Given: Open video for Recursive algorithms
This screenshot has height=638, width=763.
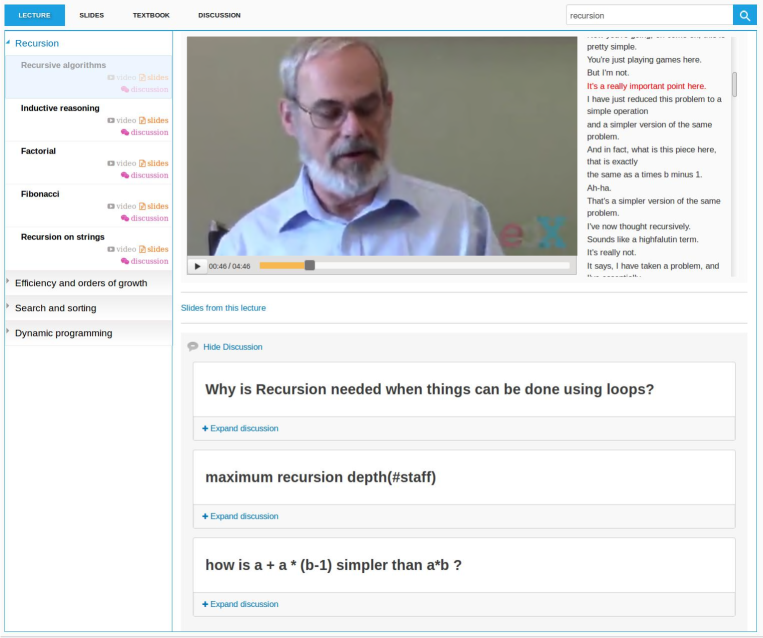Looking at the screenshot, I should click(122, 77).
